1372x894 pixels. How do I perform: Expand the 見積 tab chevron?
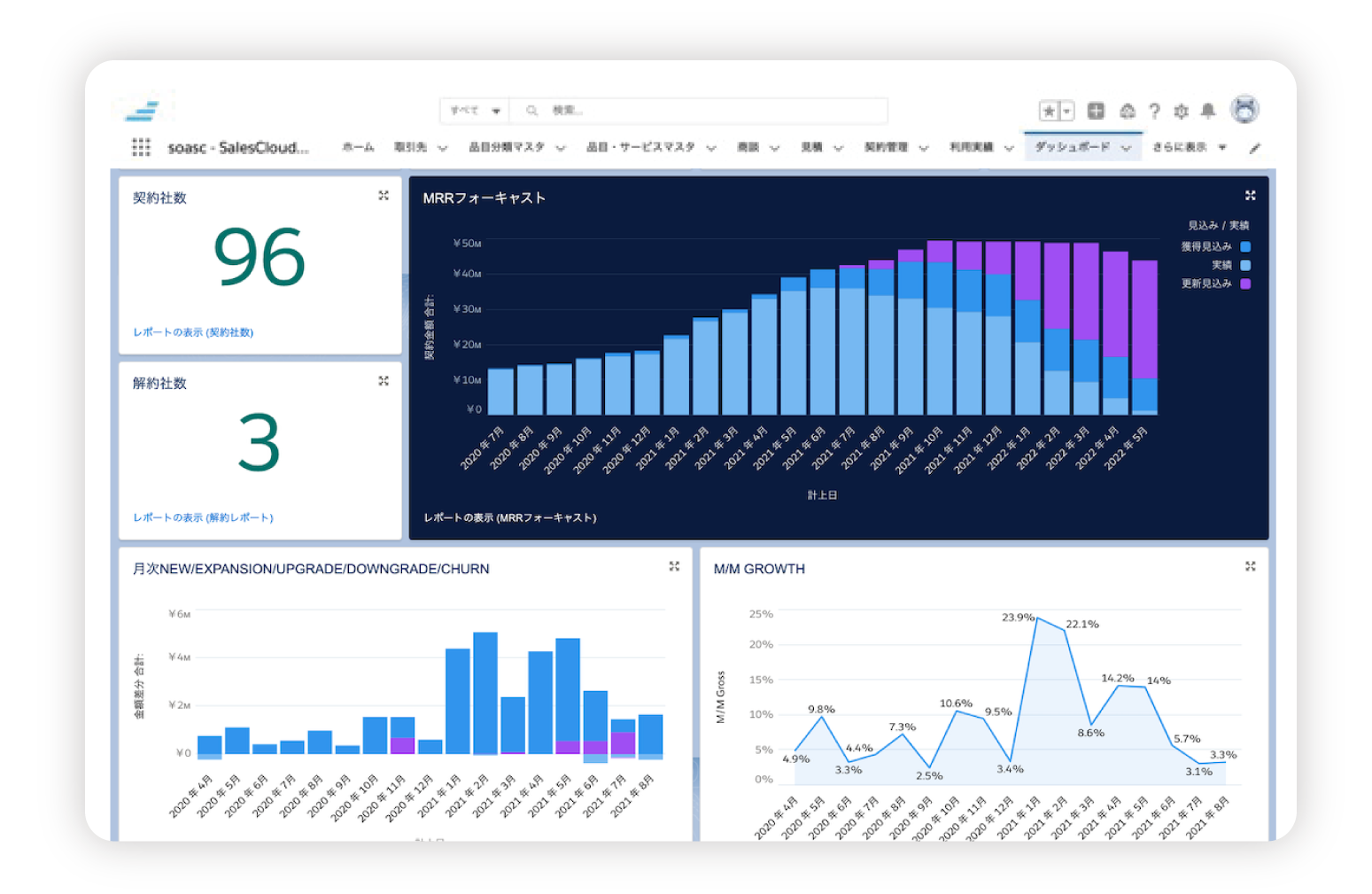[x=838, y=148]
